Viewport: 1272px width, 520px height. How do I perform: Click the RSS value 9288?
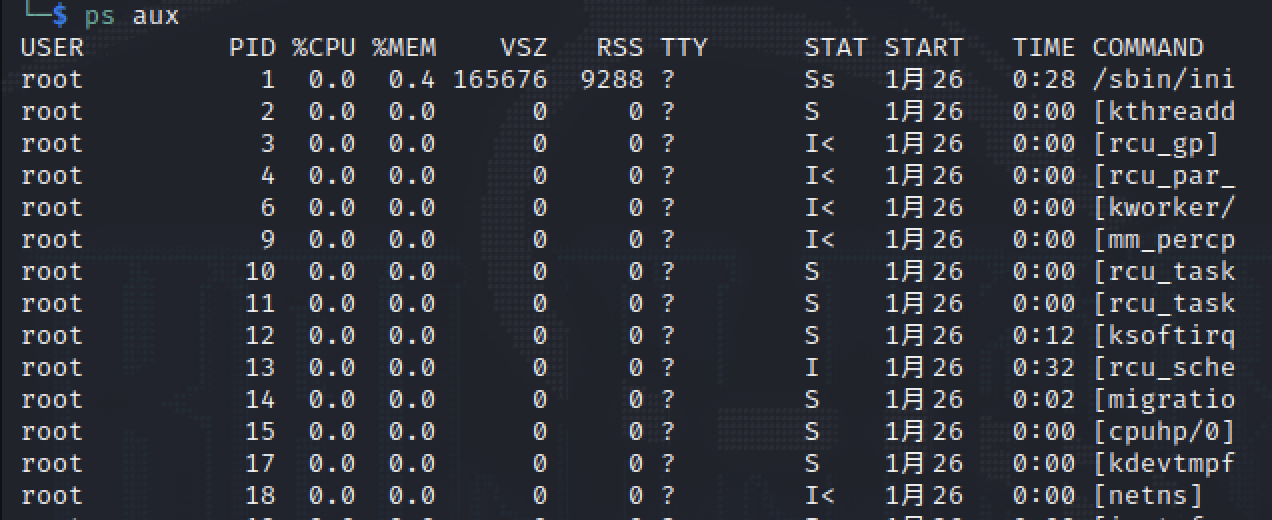(611, 80)
